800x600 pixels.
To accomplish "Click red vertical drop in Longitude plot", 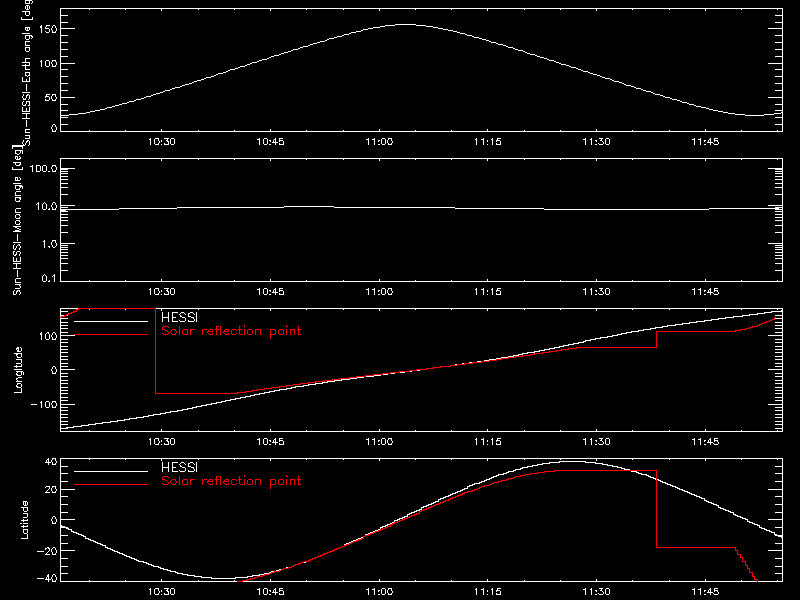I will pyautogui.click(x=156, y=351).
